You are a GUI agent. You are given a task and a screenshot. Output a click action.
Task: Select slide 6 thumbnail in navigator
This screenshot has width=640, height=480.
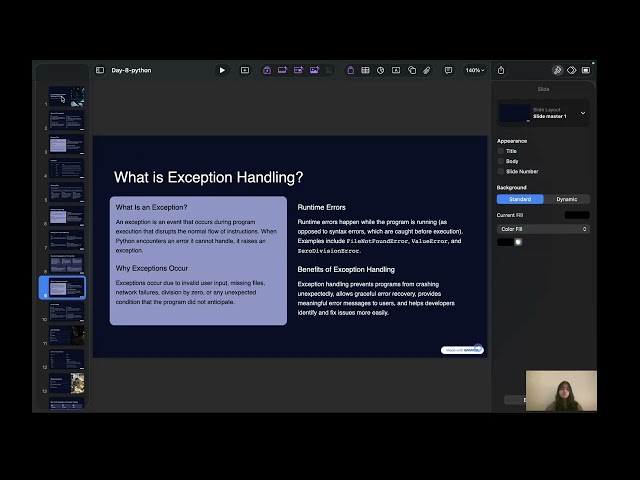[67, 216]
